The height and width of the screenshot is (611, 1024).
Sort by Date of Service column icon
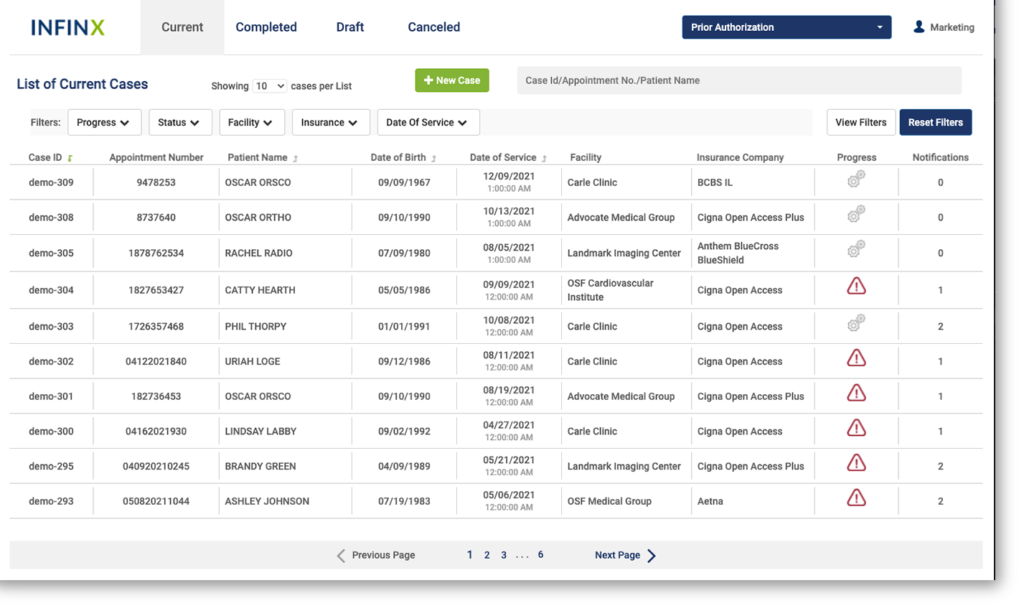tap(545, 158)
